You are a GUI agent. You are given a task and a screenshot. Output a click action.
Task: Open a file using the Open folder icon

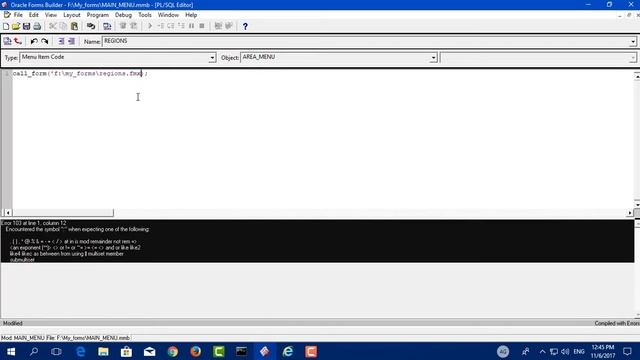pyautogui.click(x=16, y=26)
